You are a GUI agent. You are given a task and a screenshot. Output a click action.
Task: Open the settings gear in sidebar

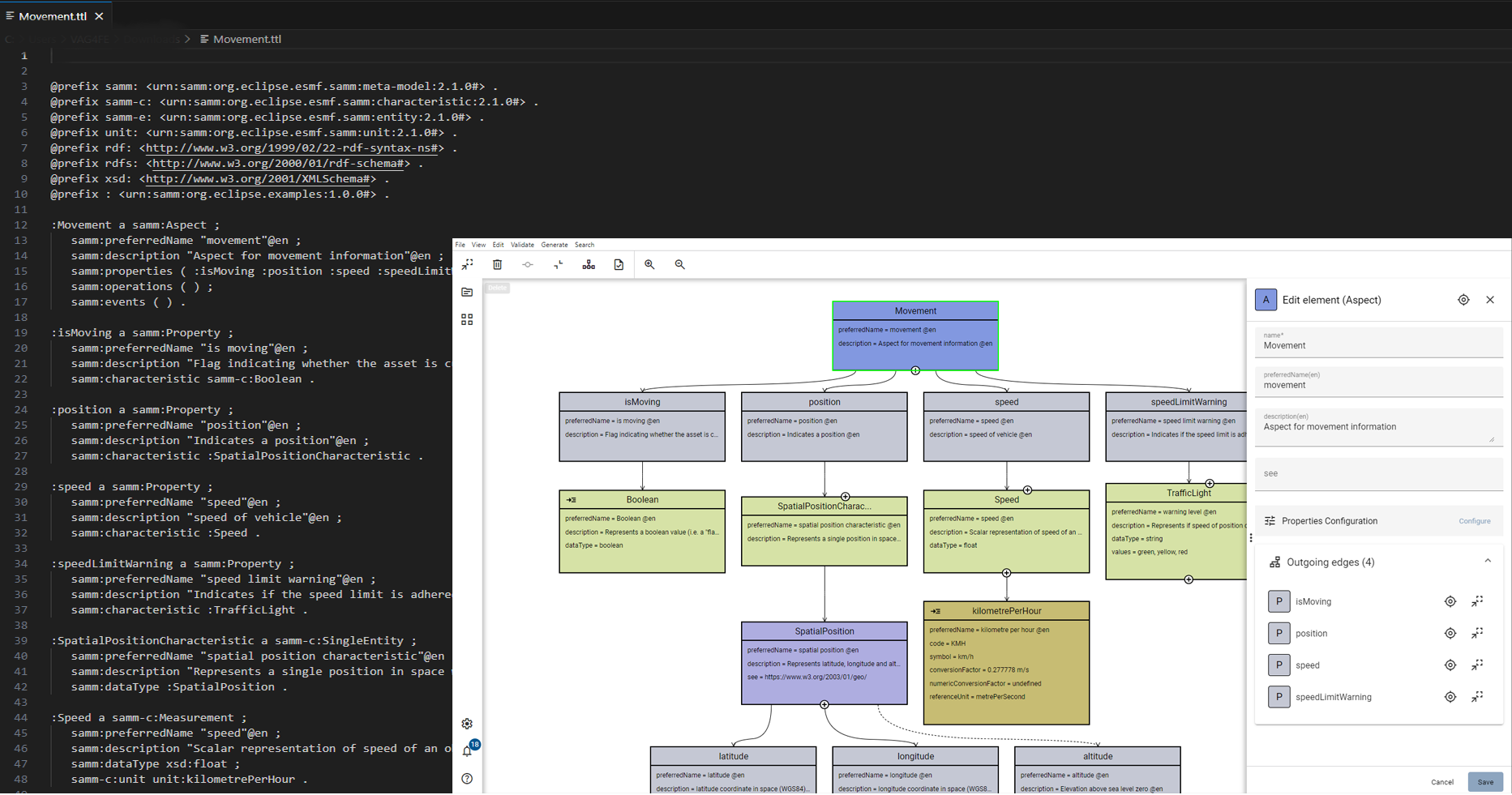tap(467, 724)
